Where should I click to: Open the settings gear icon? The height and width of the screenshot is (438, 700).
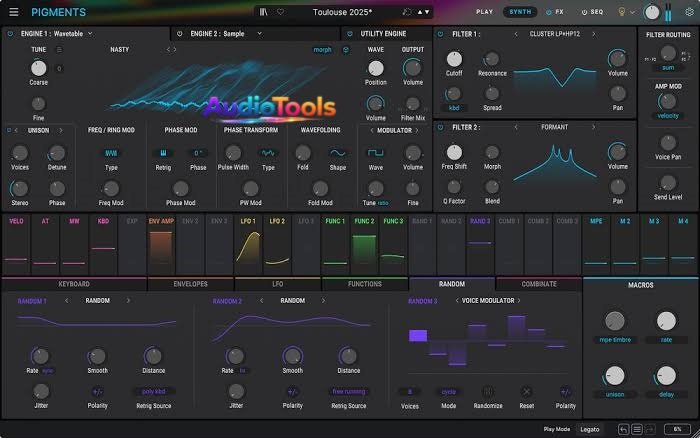pos(689,12)
